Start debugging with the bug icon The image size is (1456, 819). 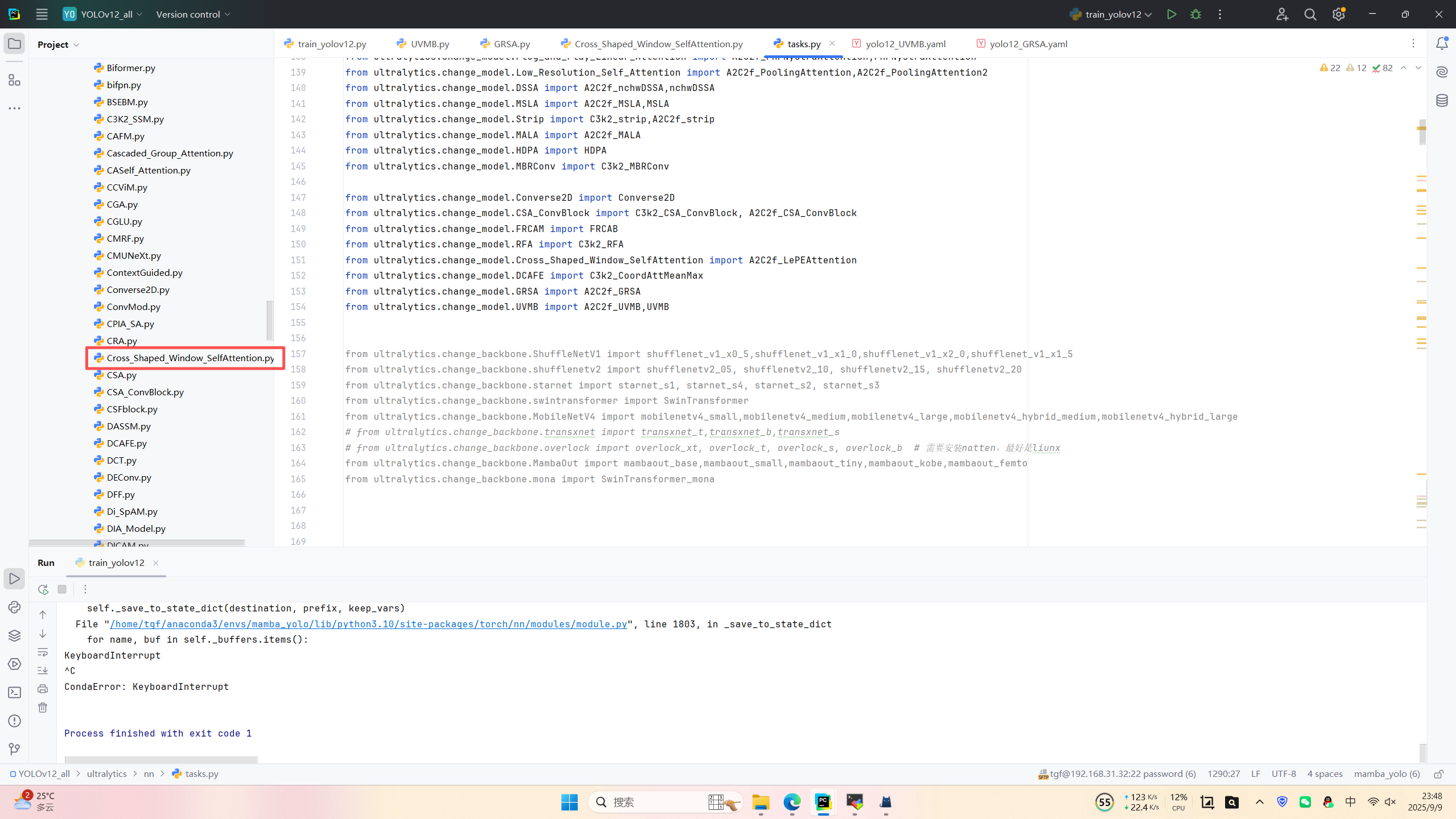click(x=1196, y=14)
